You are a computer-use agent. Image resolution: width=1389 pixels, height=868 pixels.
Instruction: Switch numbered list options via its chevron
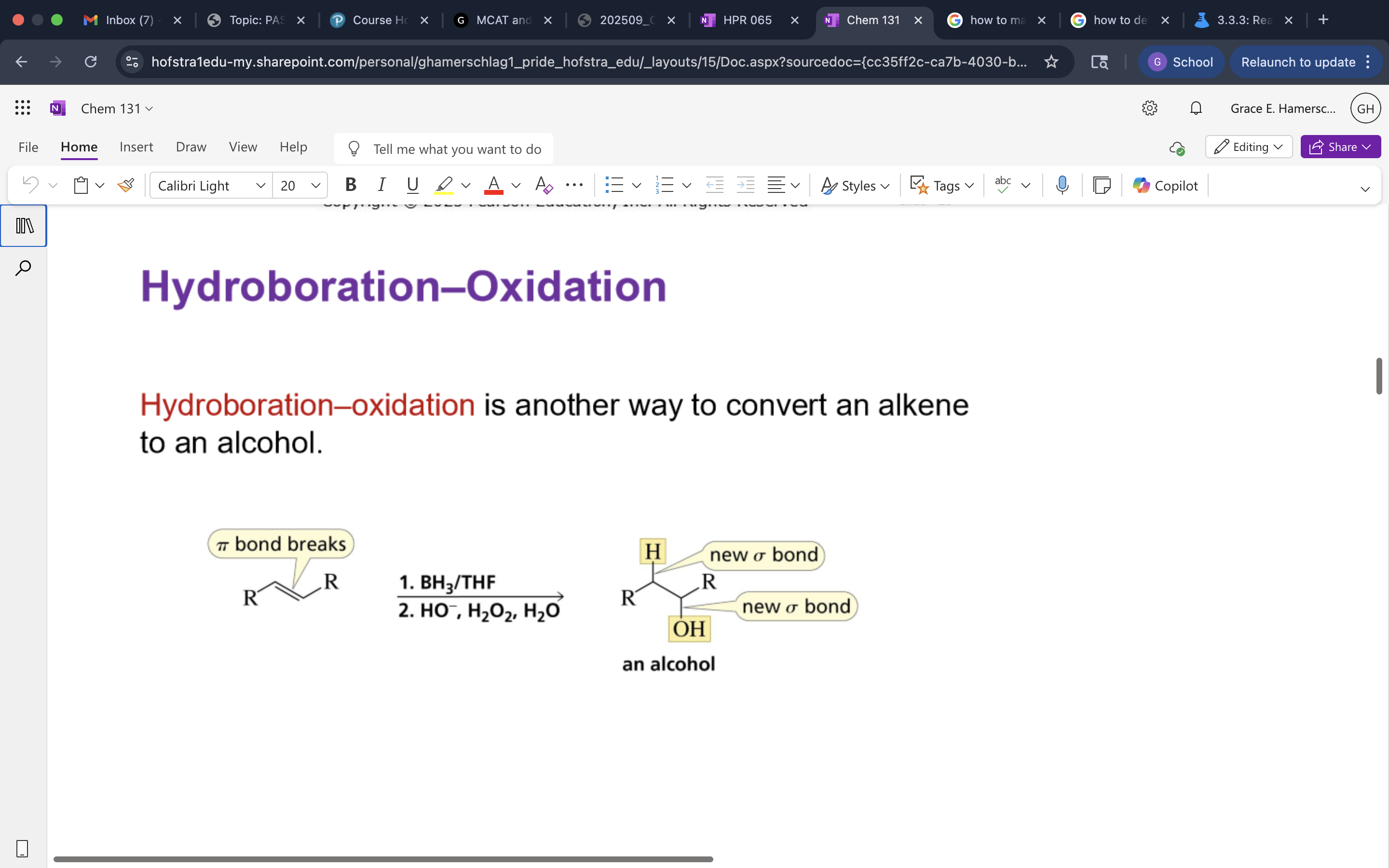coord(687,185)
